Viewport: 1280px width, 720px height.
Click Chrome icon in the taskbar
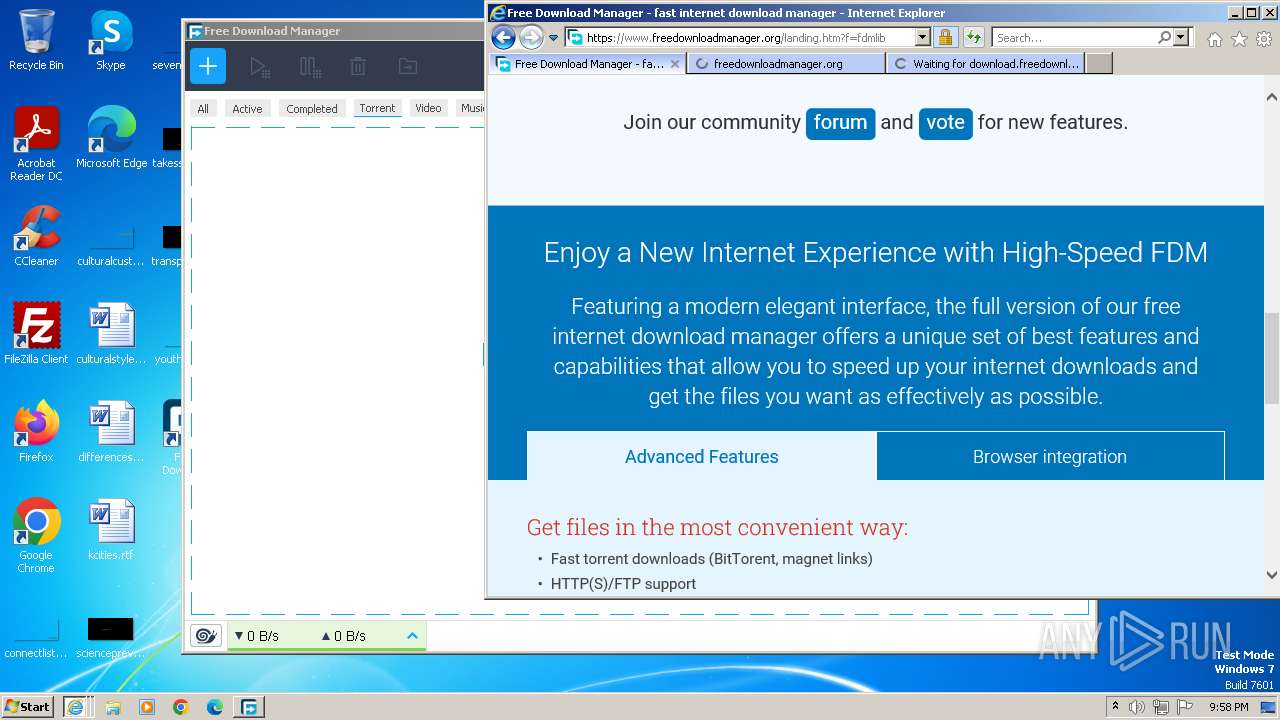pos(181,707)
